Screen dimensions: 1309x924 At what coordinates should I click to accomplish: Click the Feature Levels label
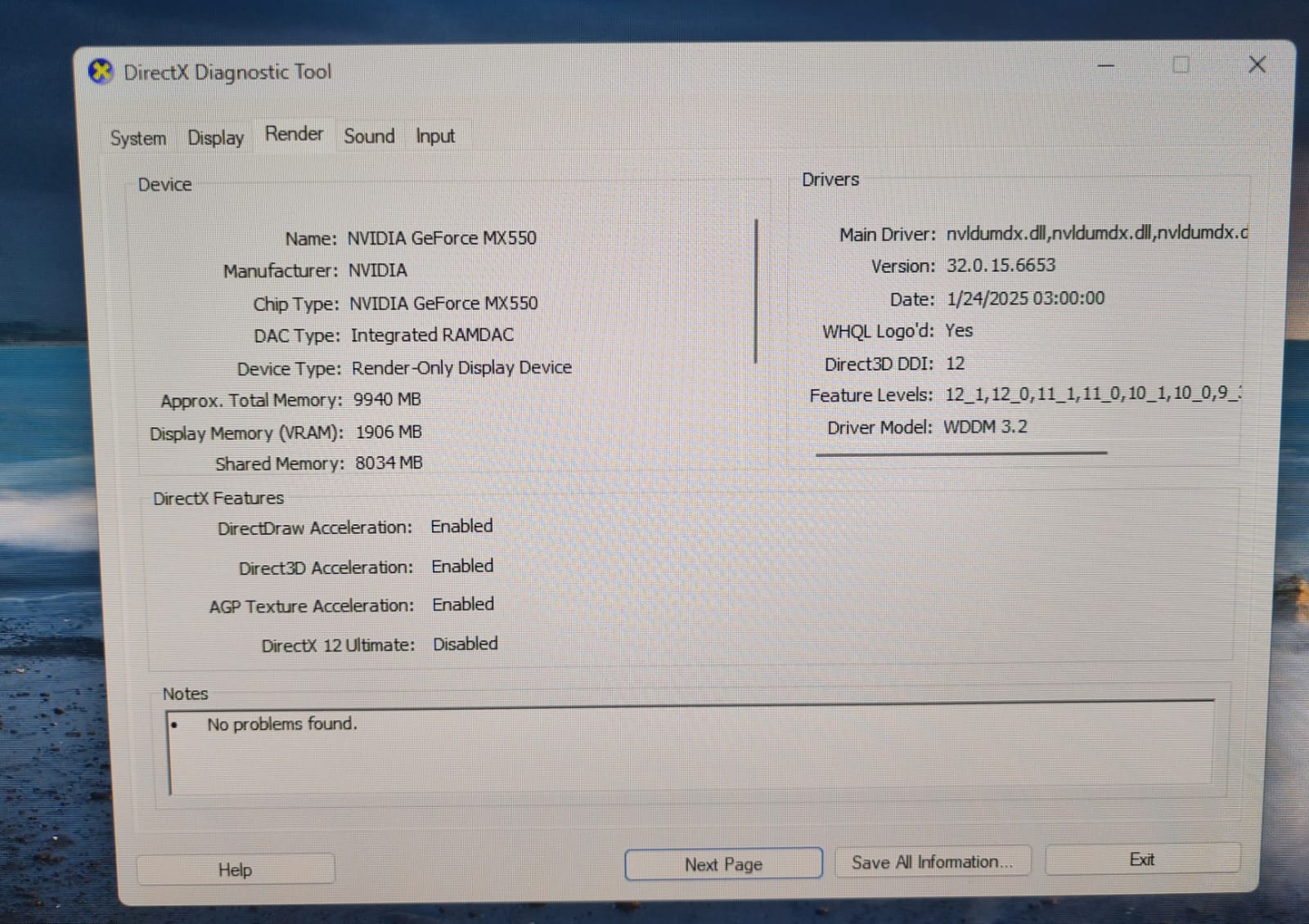[871, 396]
